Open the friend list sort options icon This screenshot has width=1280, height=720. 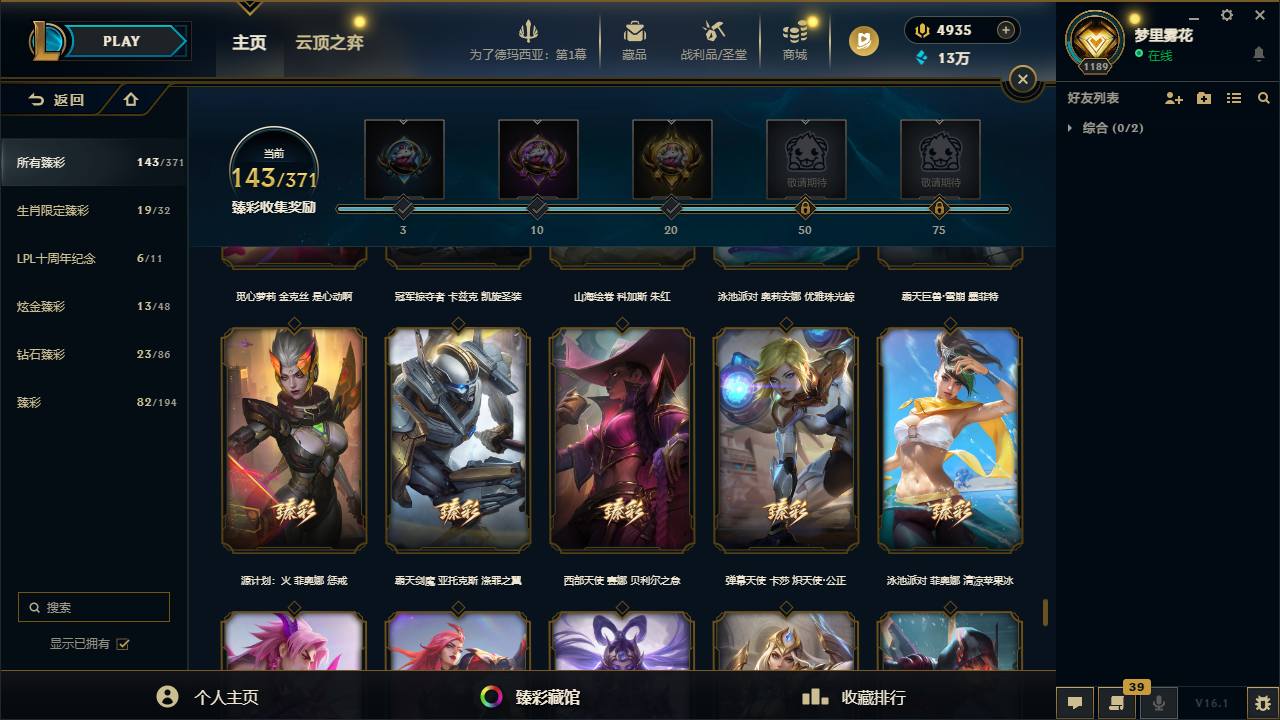1234,98
